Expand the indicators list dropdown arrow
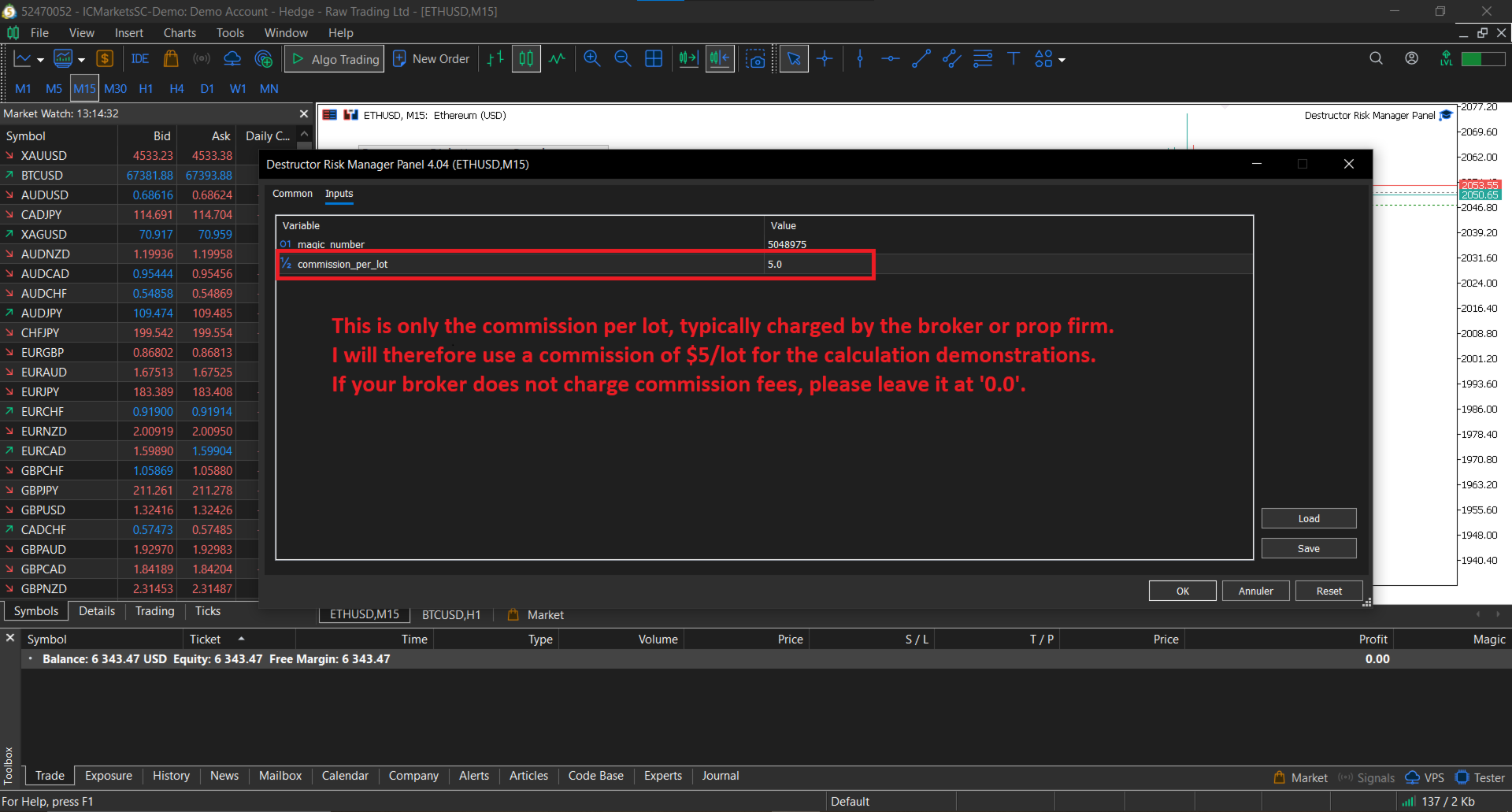Screen dimensions: 1512x812 click(x=81, y=60)
